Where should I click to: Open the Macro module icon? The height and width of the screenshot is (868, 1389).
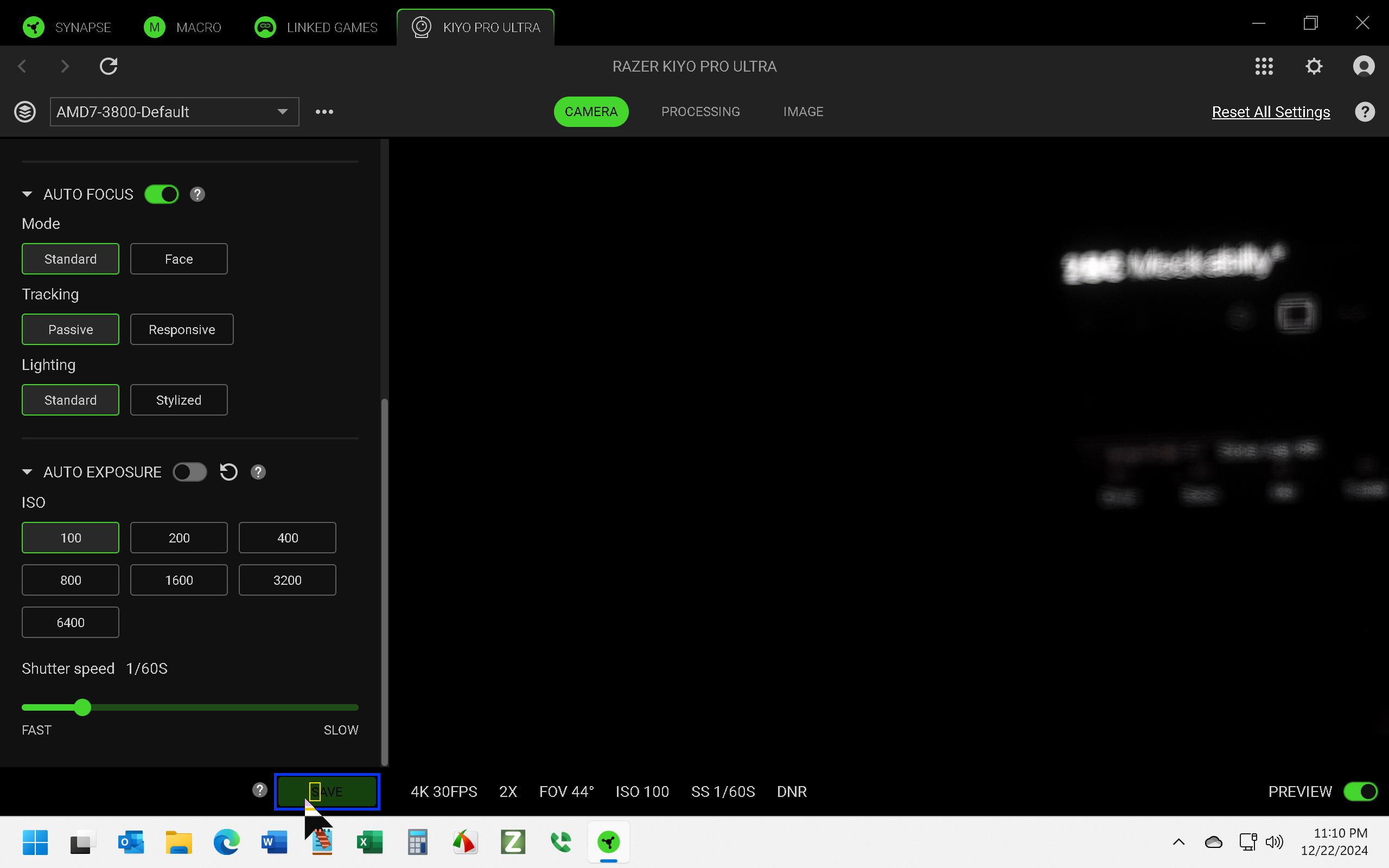tap(155, 27)
